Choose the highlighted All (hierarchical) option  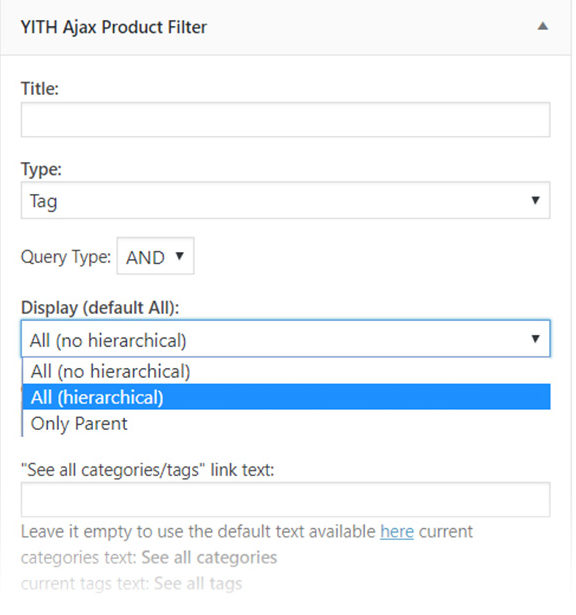(286, 397)
